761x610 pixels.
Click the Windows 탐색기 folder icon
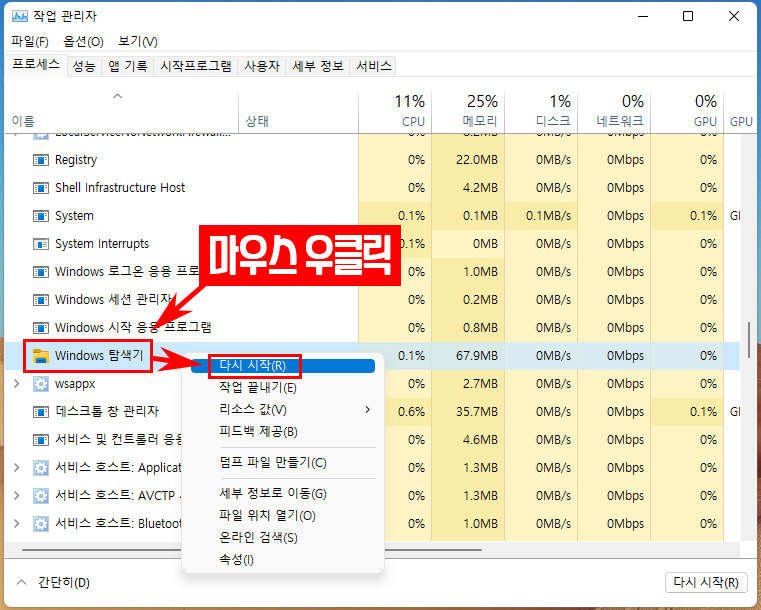click(41, 356)
